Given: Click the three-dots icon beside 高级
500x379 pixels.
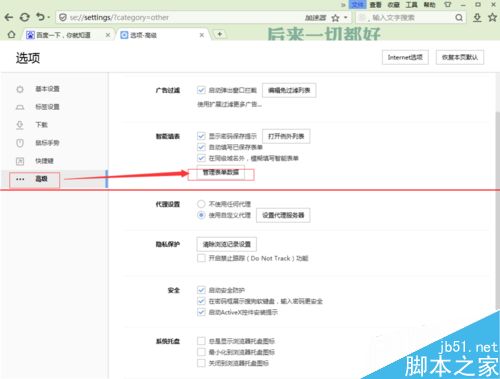Looking at the screenshot, I should (20, 179).
